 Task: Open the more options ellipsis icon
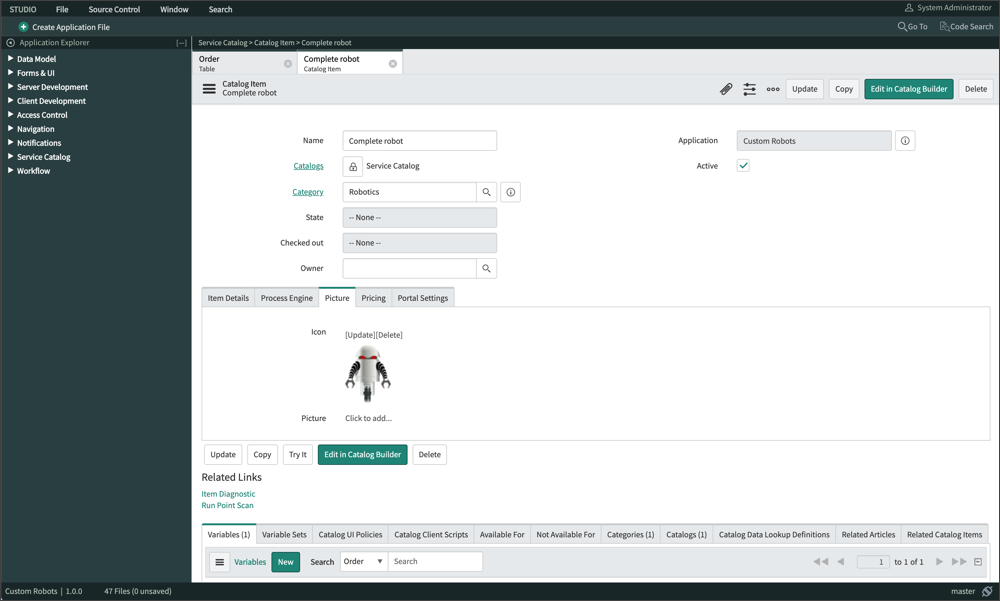[772, 89]
